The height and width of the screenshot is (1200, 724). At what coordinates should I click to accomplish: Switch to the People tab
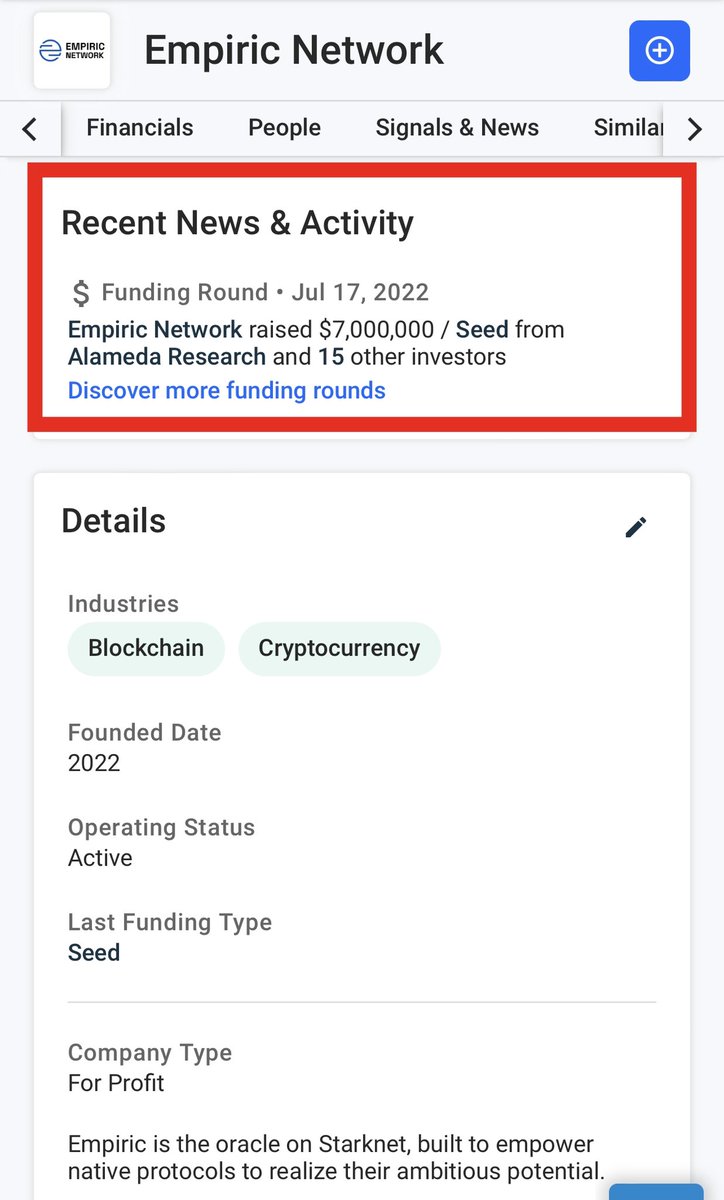(284, 128)
